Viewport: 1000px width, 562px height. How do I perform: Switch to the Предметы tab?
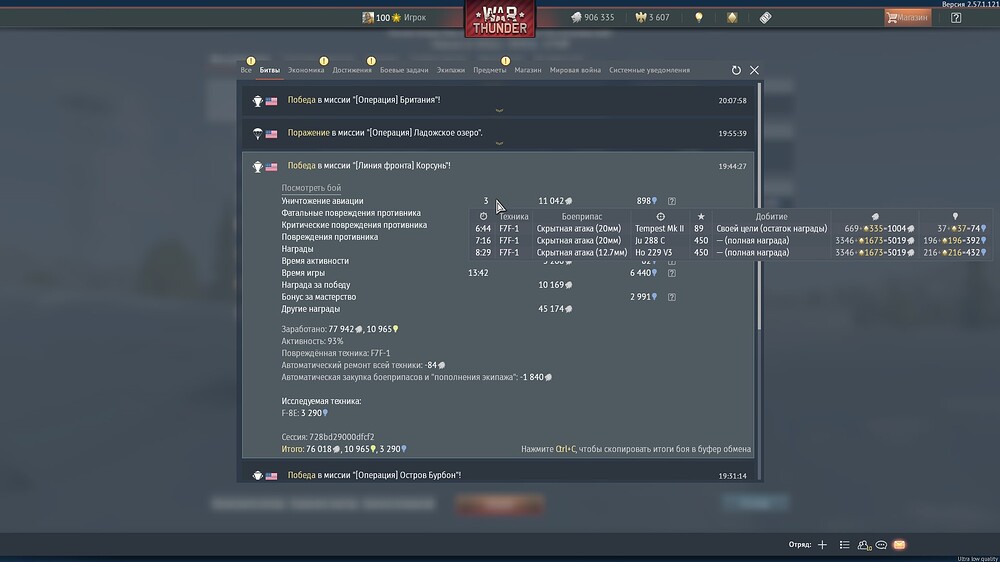(x=489, y=70)
